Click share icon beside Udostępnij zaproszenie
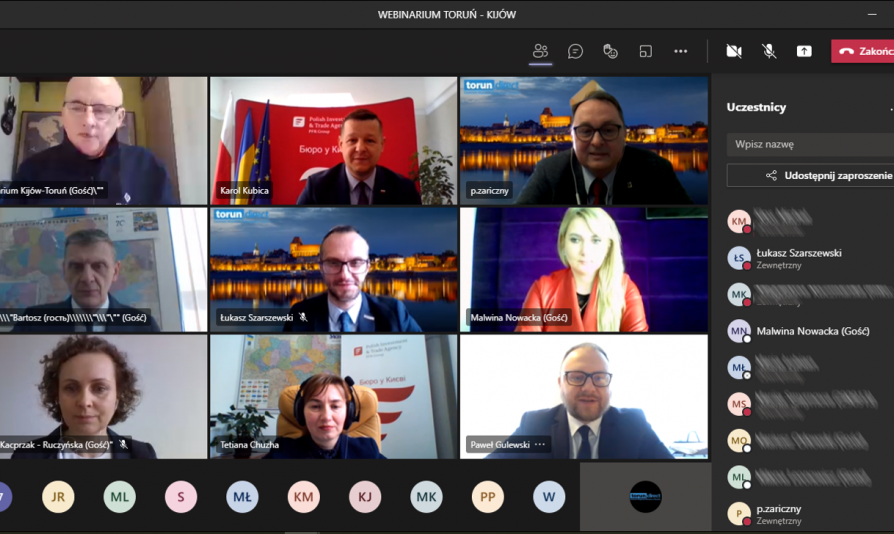894x534 pixels. click(x=771, y=175)
